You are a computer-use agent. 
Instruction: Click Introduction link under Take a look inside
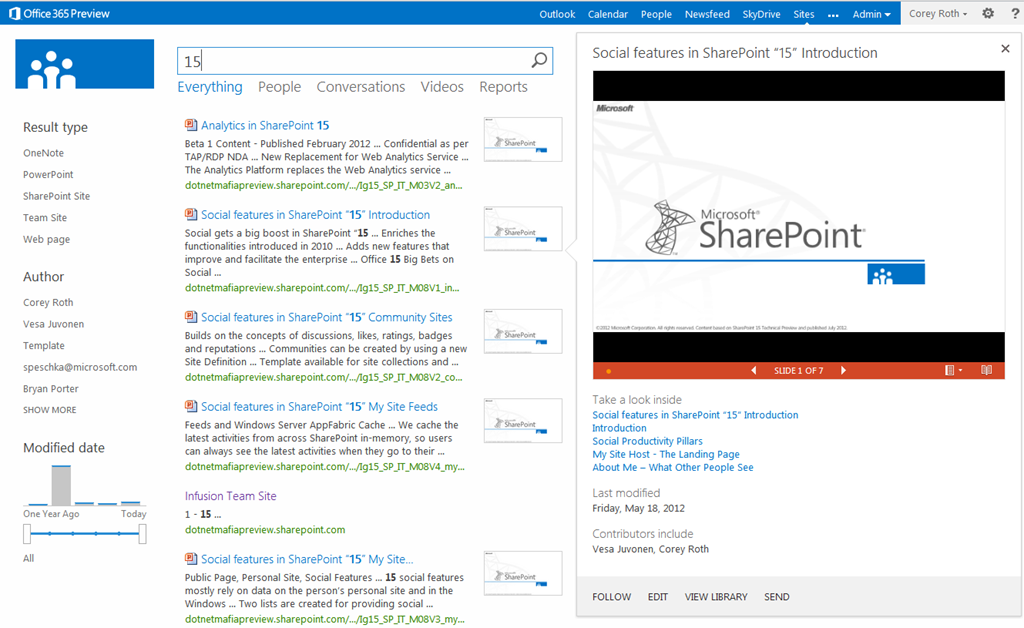pos(619,428)
